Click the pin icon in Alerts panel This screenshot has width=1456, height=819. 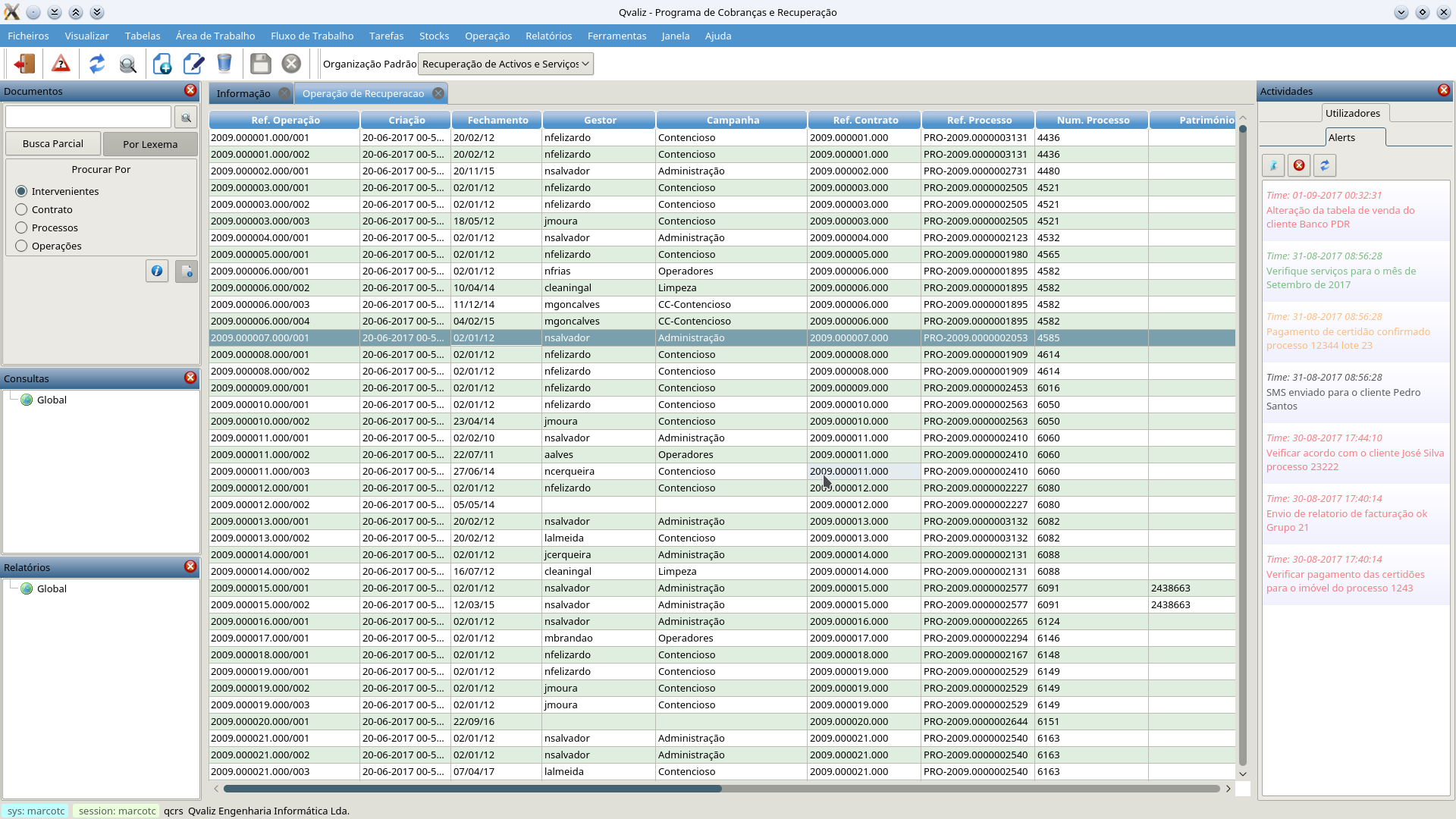(x=1273, y=165)
